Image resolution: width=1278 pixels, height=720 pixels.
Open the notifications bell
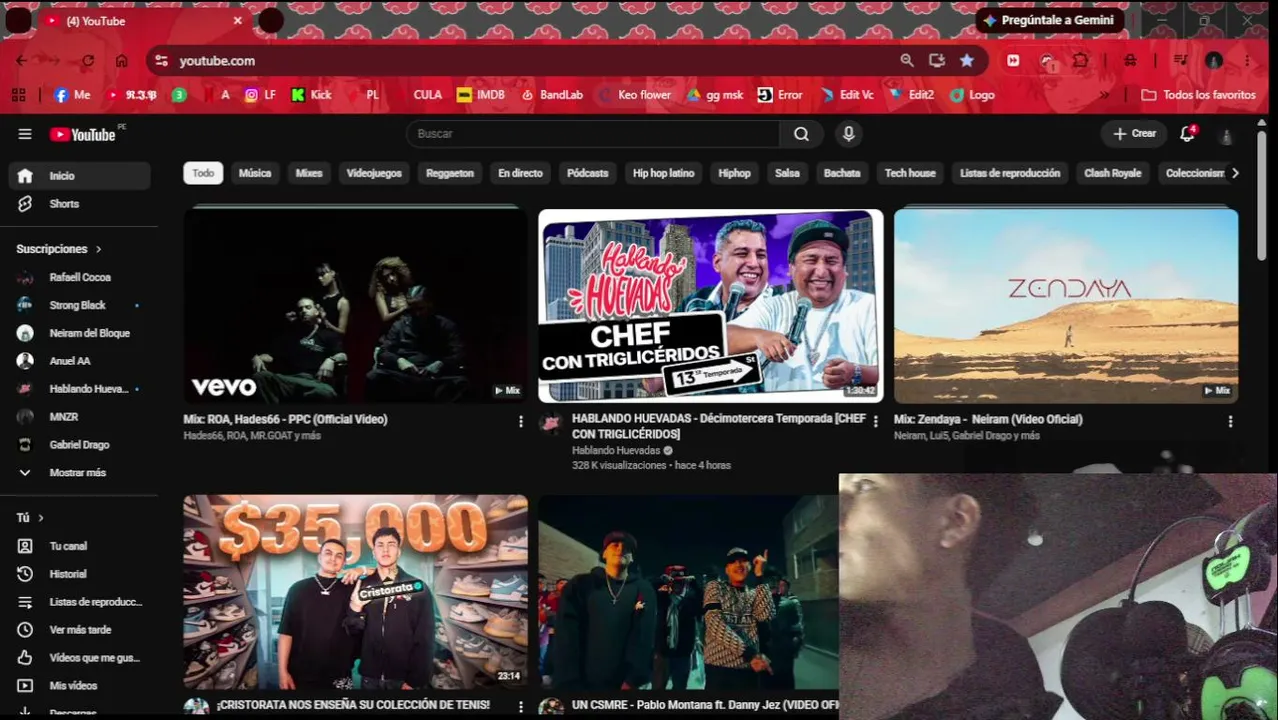(x=1187, y=133)
